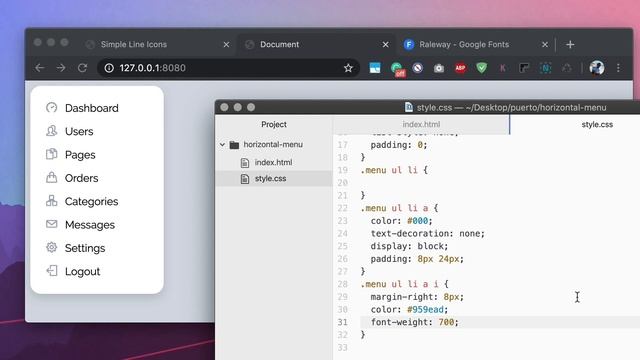Screen dimensions: 640x360
Task: Open the green shield extension
Action: click(482, 68)
